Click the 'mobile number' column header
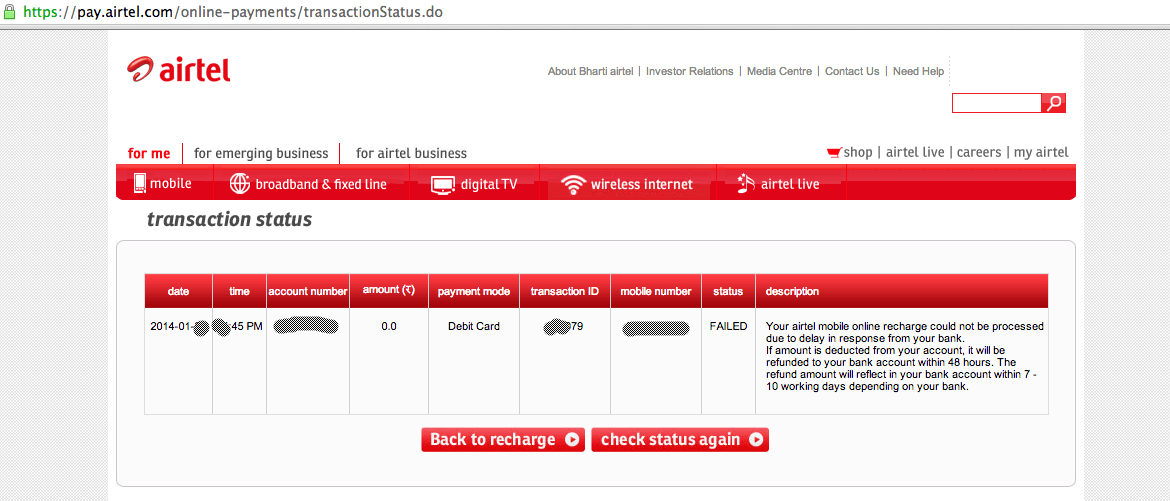1170x501 pixels. coord(656,291)
